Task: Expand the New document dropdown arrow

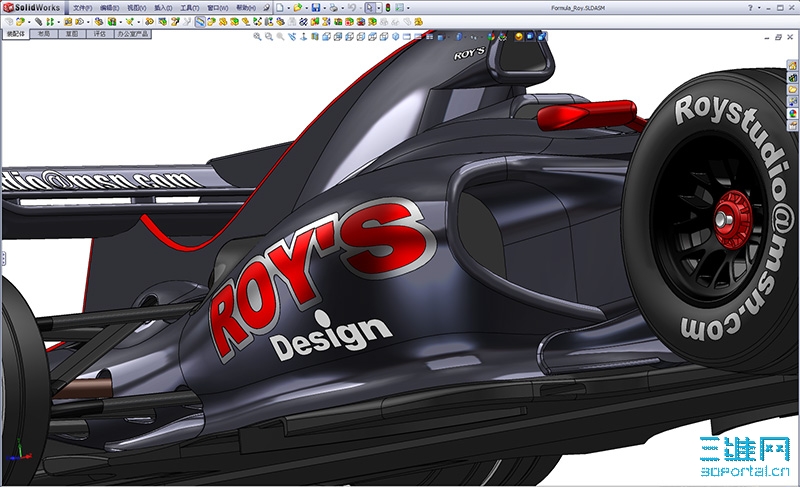Action: (289, 8)
